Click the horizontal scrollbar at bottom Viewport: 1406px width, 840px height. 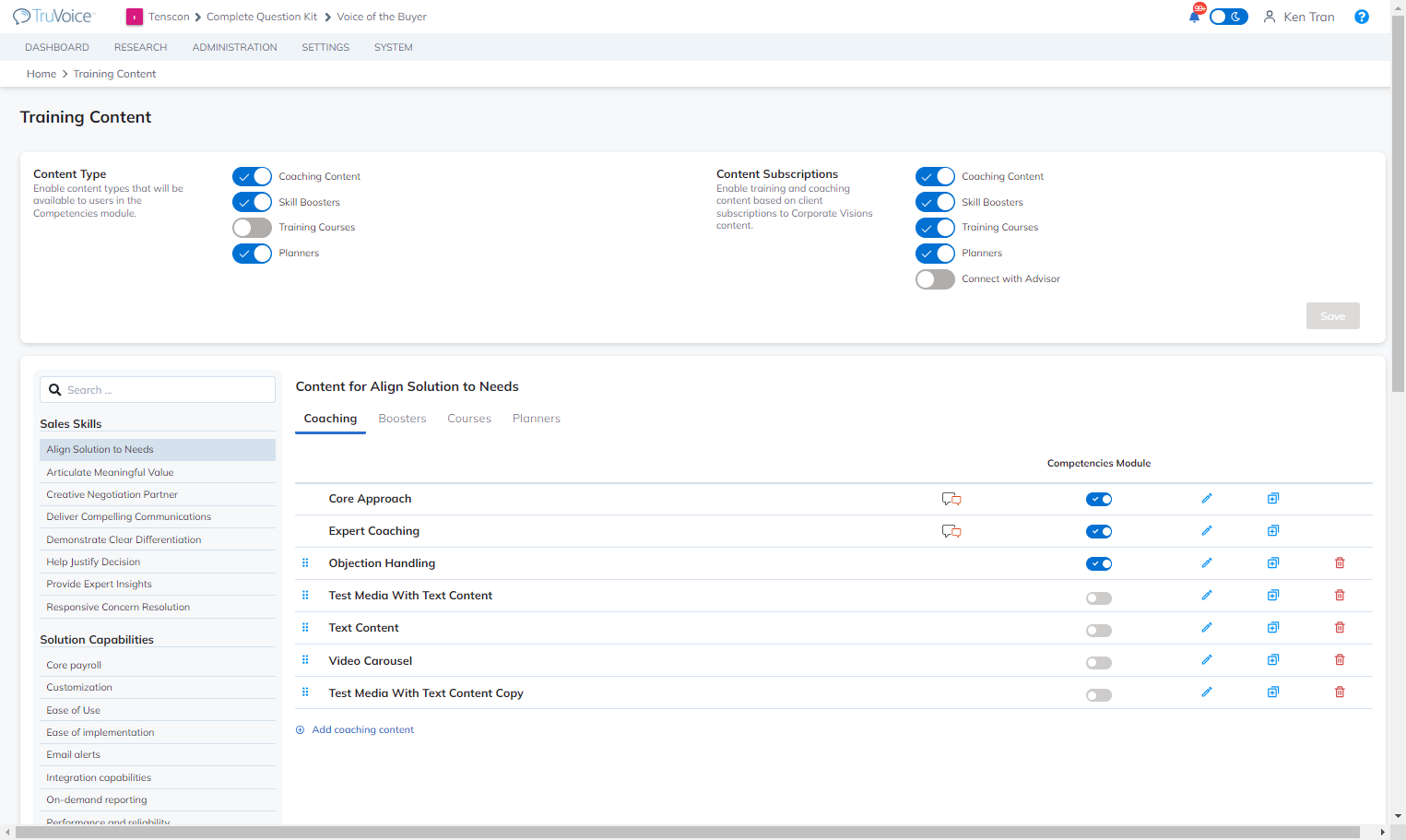(688, 832)
